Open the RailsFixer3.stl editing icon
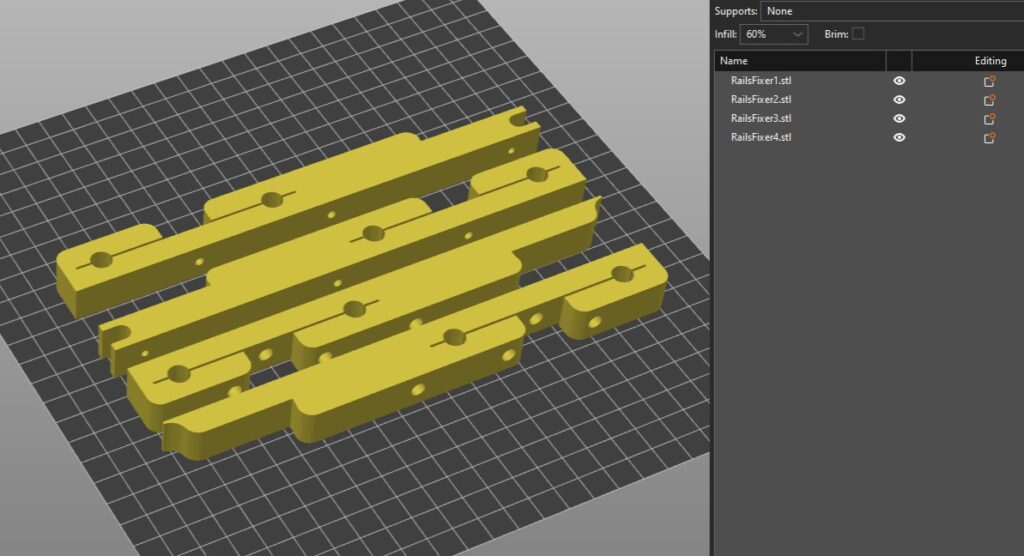This screenshot has width=1024, height=556. click(x=989, y=119)
